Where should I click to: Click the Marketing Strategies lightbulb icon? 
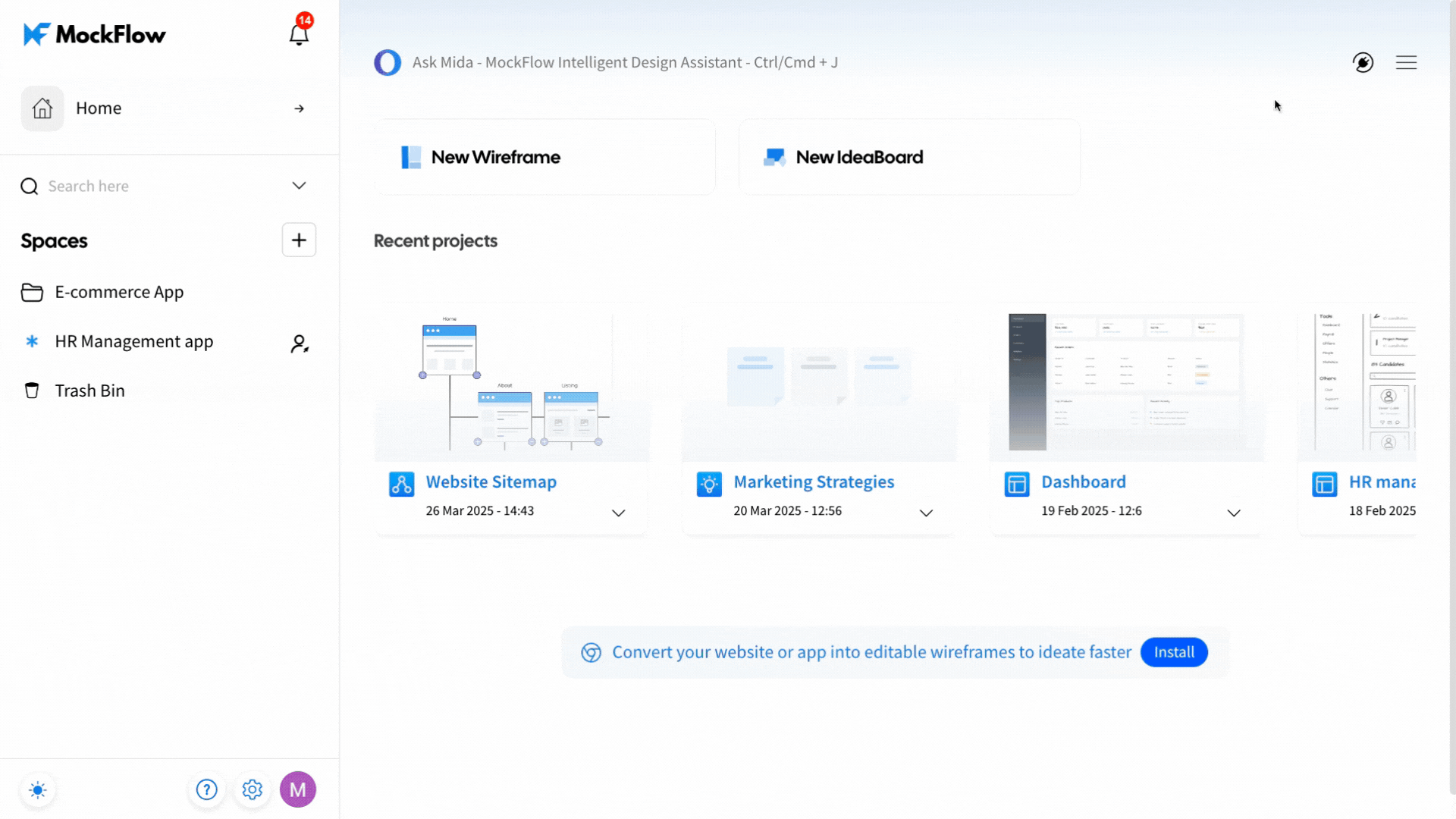pos(709,484)
